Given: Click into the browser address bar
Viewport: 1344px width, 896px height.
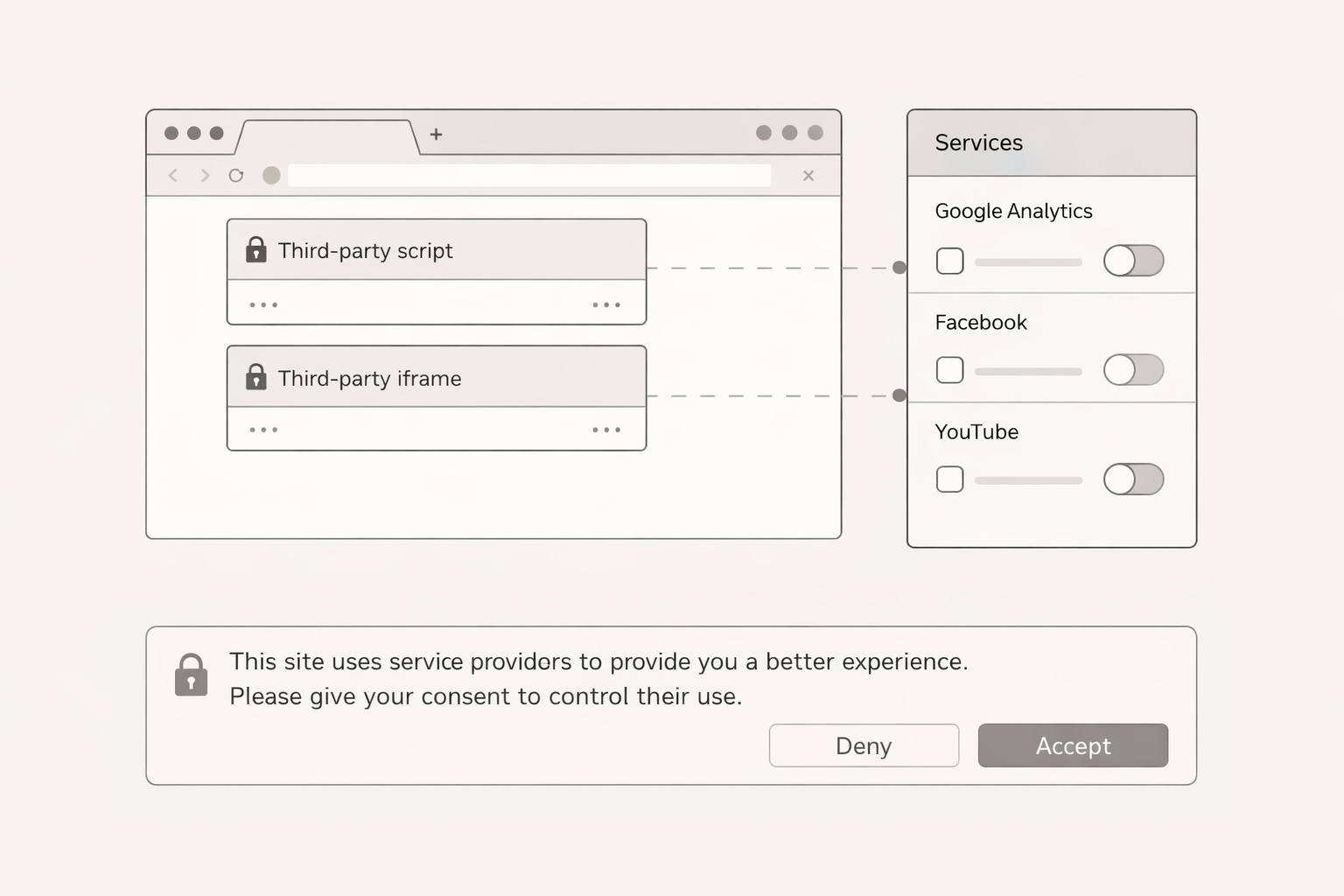Looking at the screenshot, I should click(528, 176).
